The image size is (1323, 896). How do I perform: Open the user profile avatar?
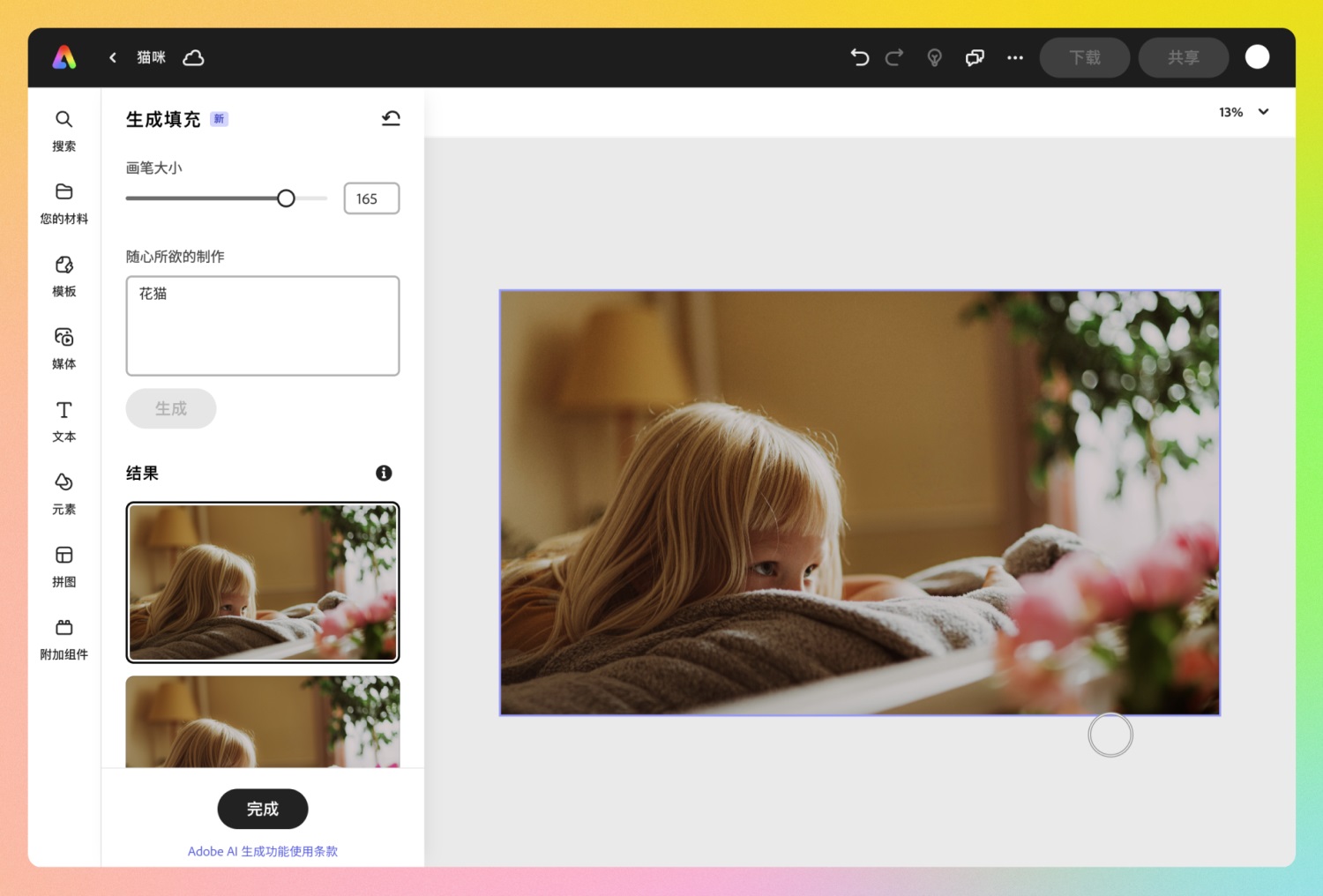pos(1257,56)
